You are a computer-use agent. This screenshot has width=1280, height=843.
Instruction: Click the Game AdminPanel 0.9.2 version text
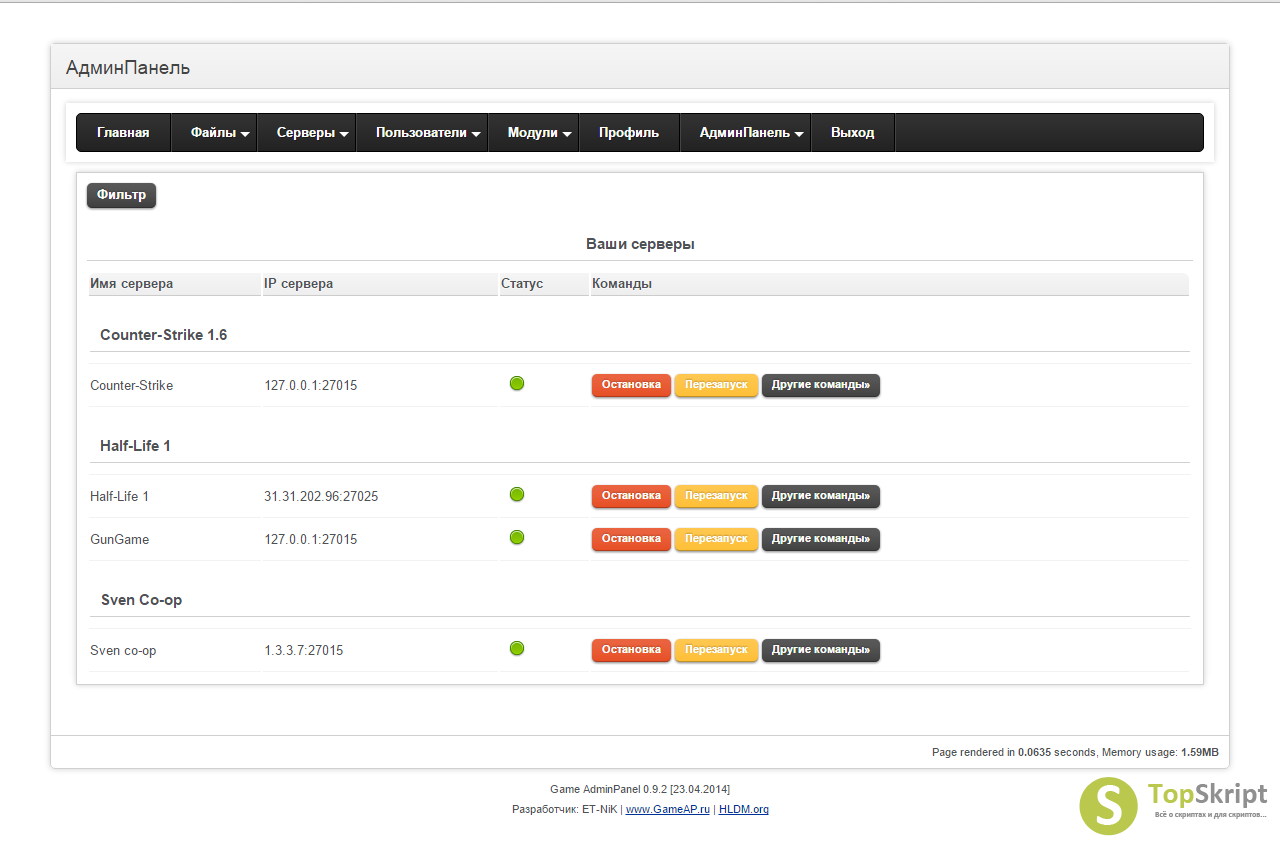point(640,790)
